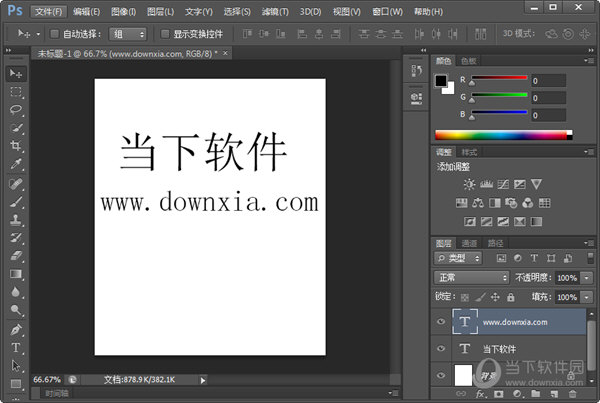
Task: Select the Dodge tool
Action: [16, 310]
